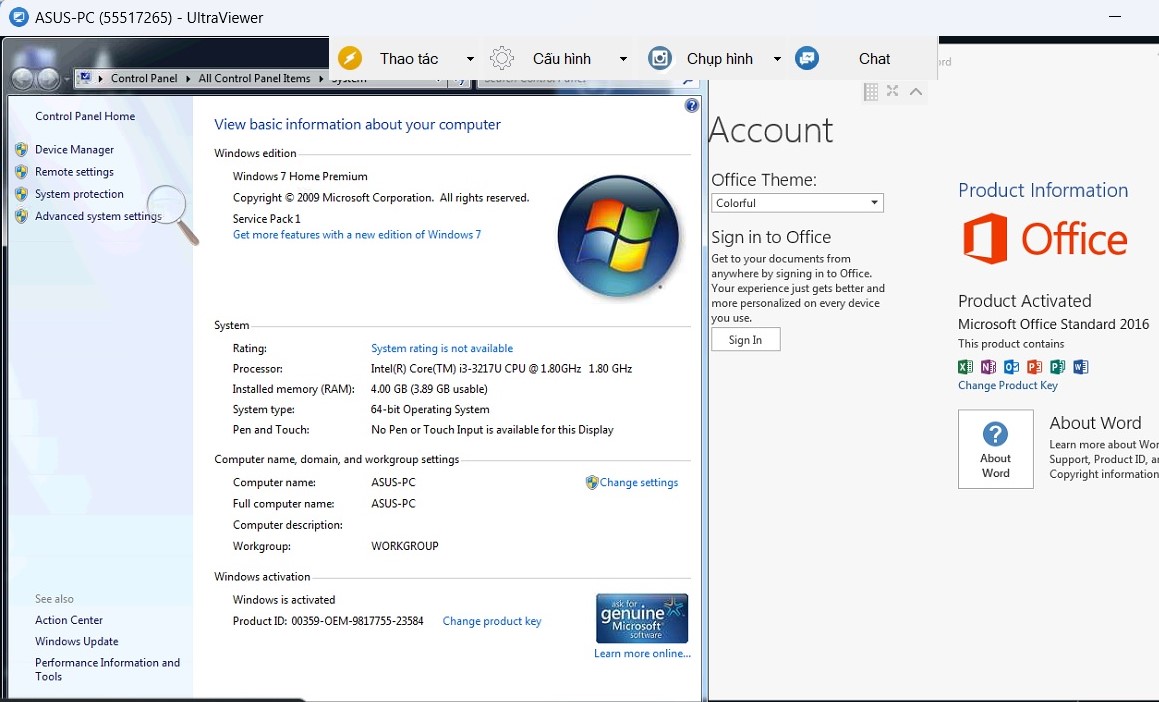Open Device Manager link
The image size is (1159, 702).
(x=75, y=149)
